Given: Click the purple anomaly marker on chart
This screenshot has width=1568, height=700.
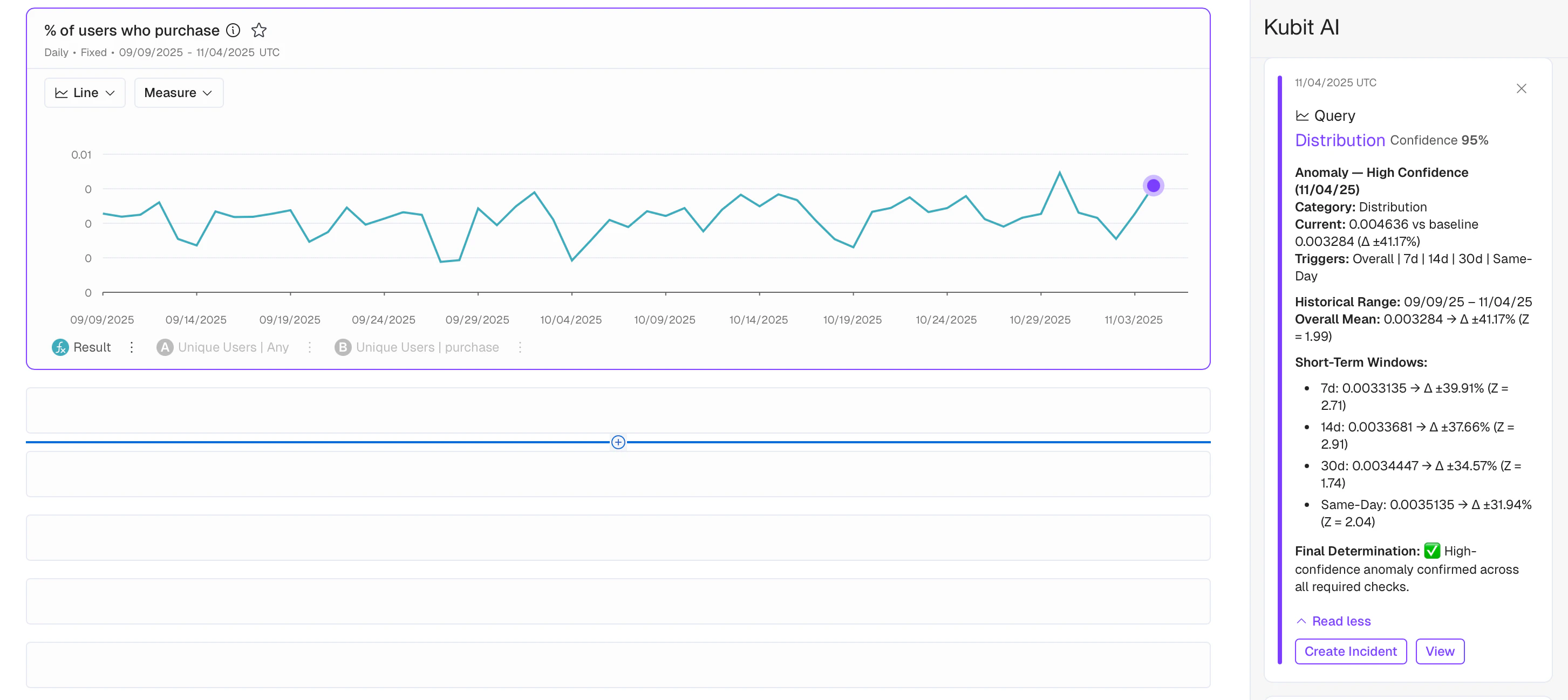Looking at the screenshot, I should pos(1153,186).
